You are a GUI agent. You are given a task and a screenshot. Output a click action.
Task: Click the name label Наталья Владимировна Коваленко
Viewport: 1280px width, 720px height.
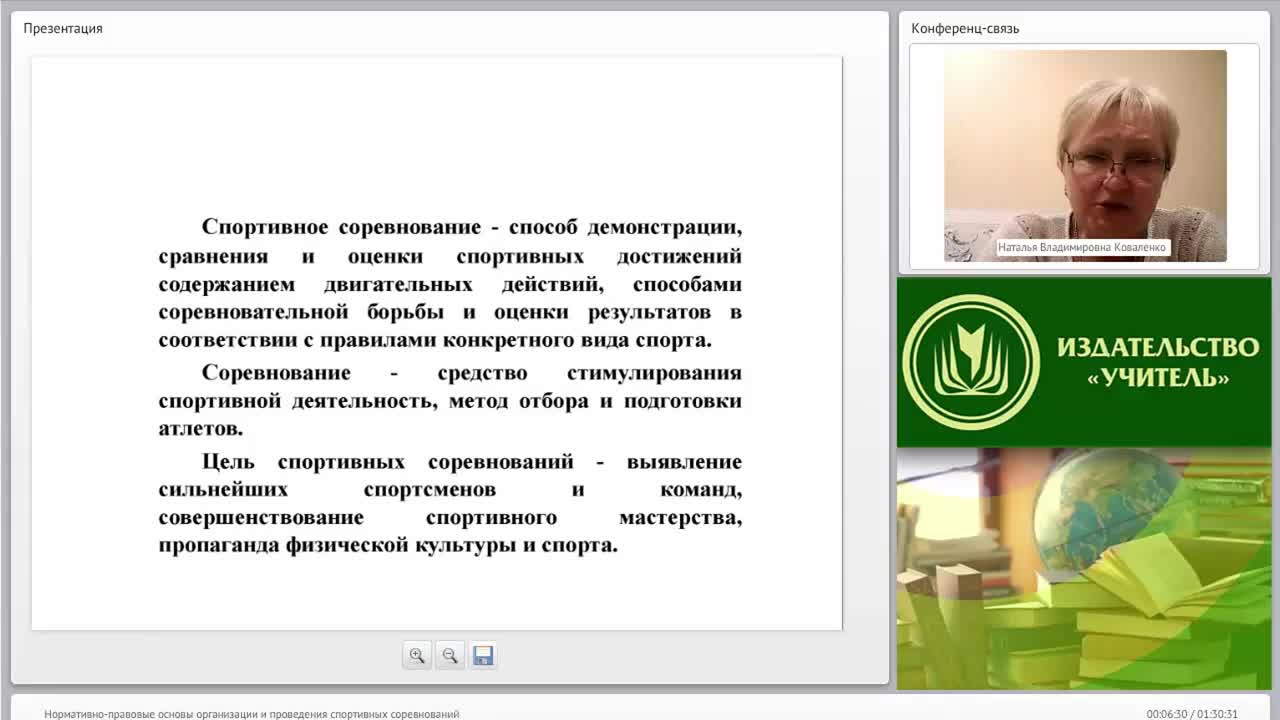click(x=1082, y=247)
